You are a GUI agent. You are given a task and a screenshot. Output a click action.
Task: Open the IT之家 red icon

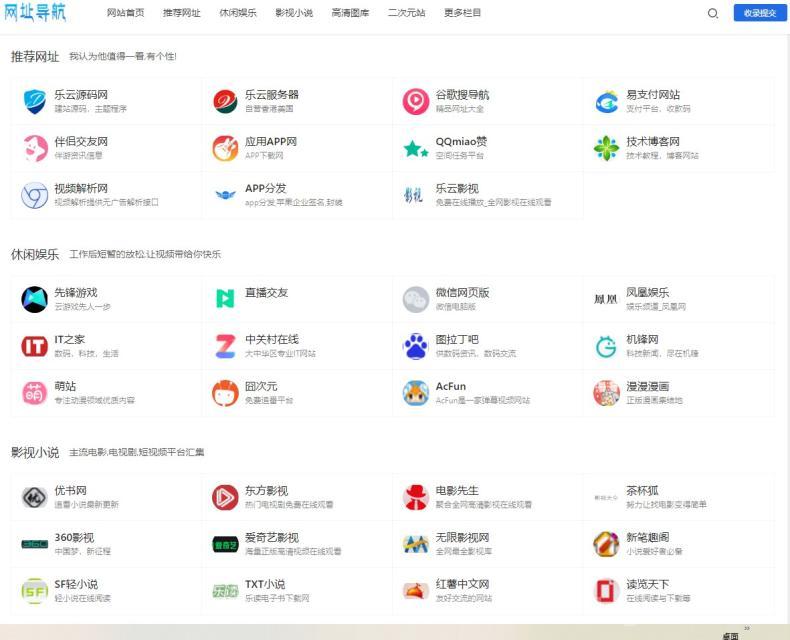pos(35,346)
